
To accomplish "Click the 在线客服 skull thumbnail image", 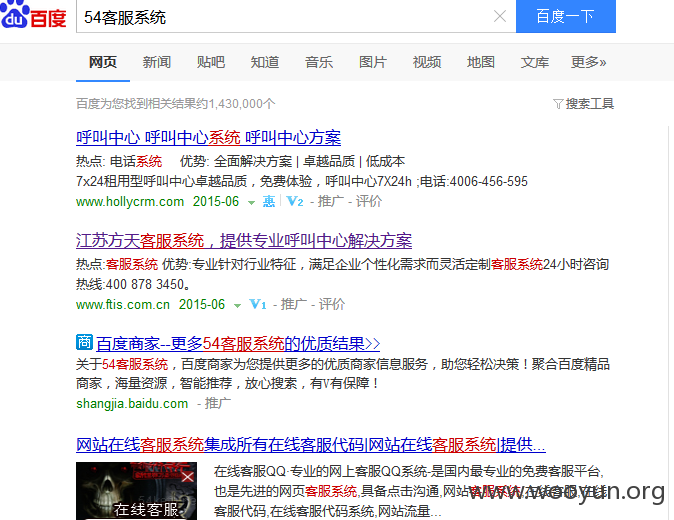I will click(x=136, y=491).
